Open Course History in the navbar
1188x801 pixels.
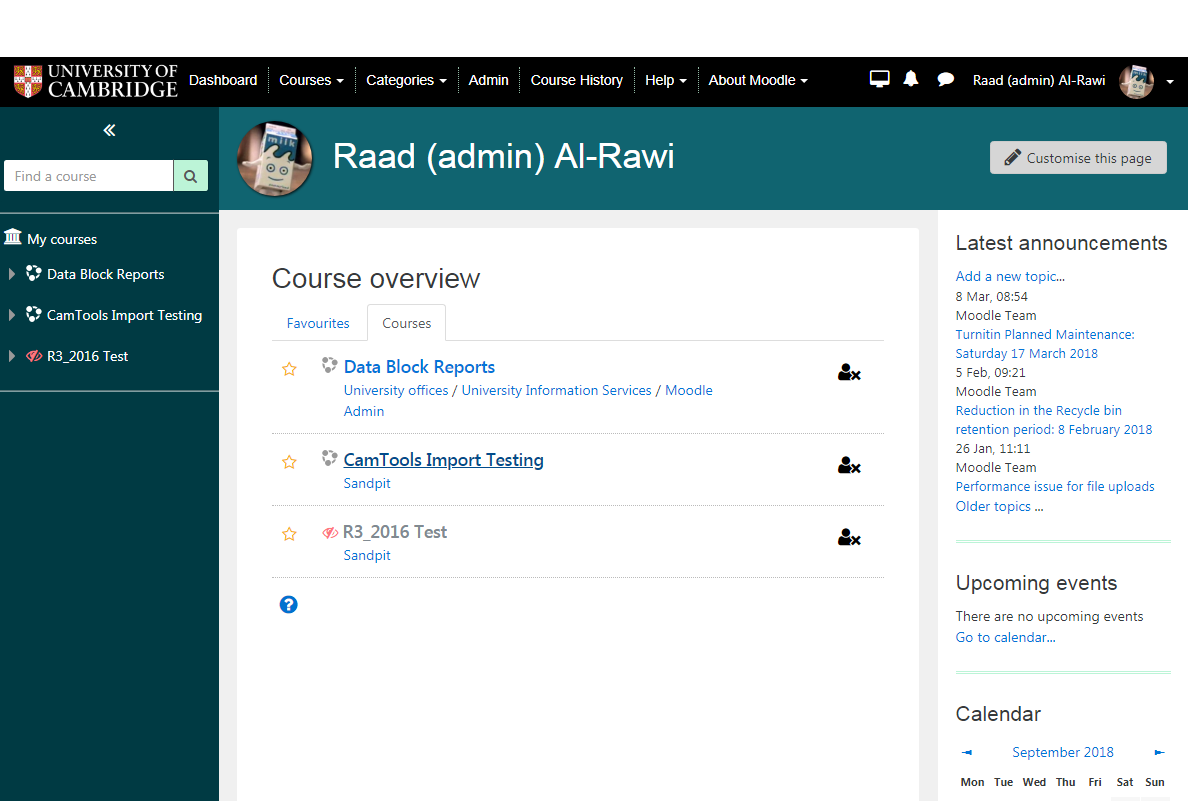coord(577,80)
